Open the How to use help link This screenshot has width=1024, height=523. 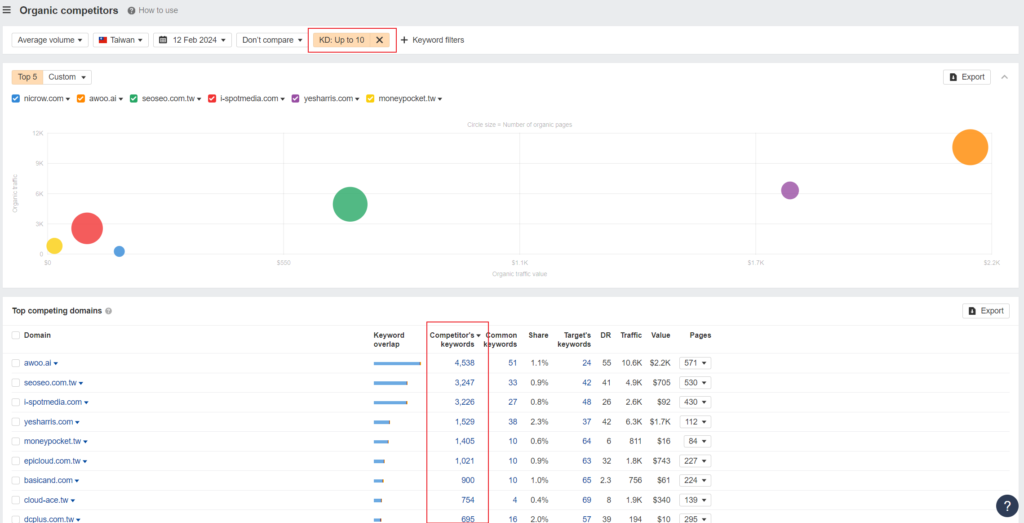(153, 10)
